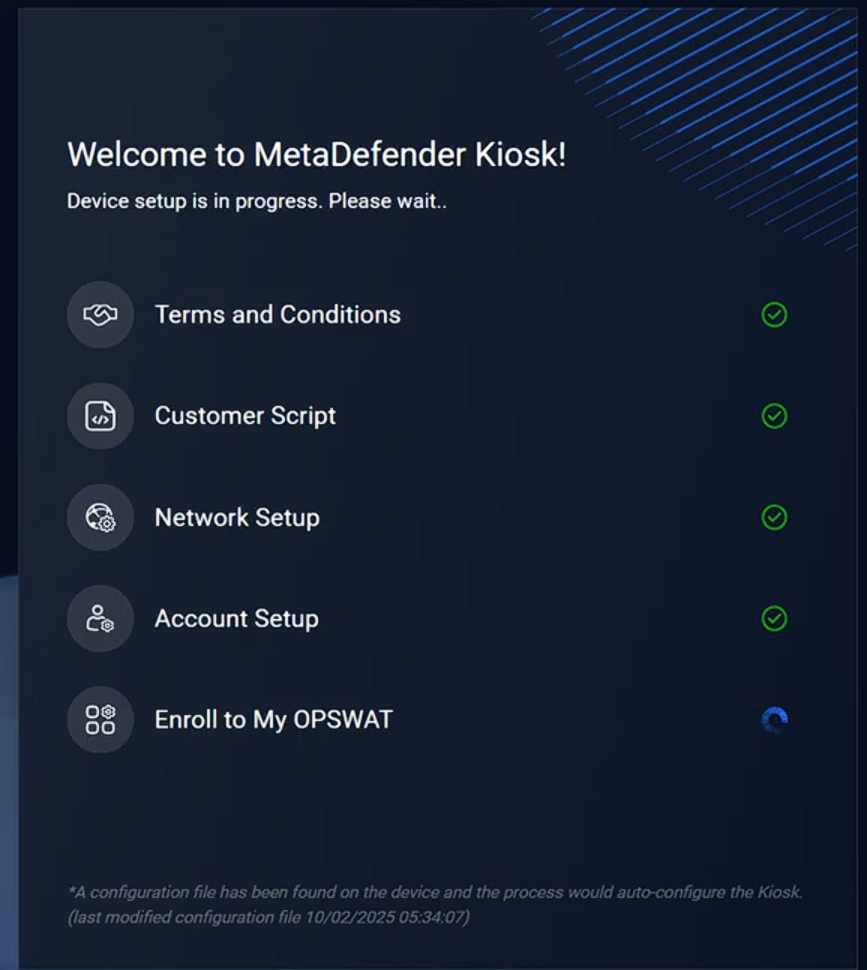Select the Enroll to My OPSWAT step label
The image size is (867, 970).
coord(274,720)
